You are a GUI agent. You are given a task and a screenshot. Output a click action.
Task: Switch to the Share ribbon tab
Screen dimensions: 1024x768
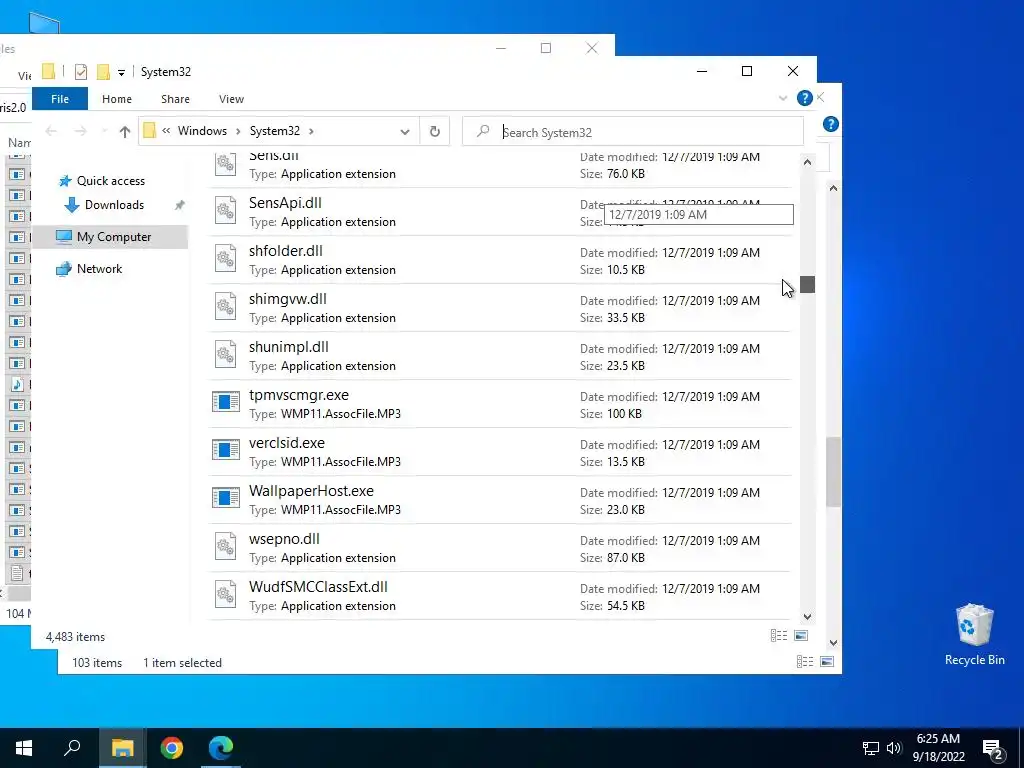click(175, 99)
